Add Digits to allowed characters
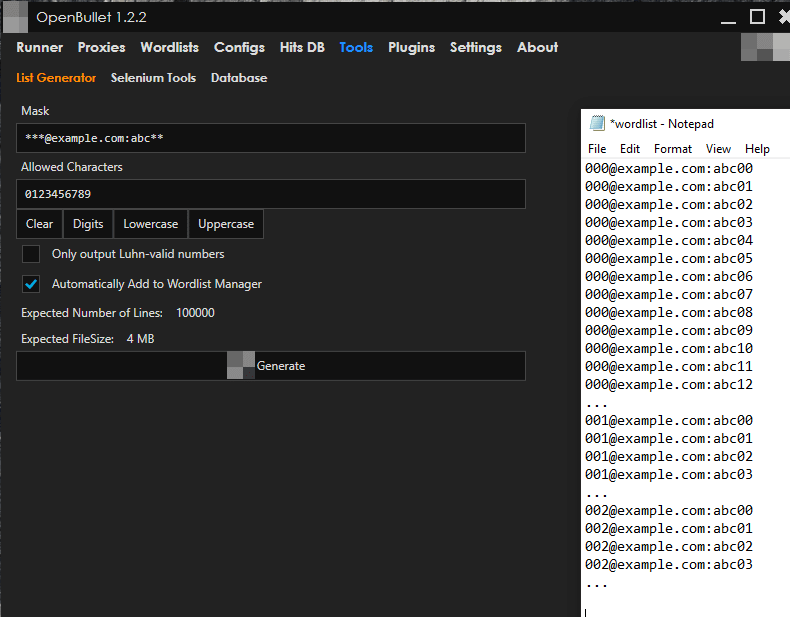Viewport: 790px width, 617px height. coord(88,224)
